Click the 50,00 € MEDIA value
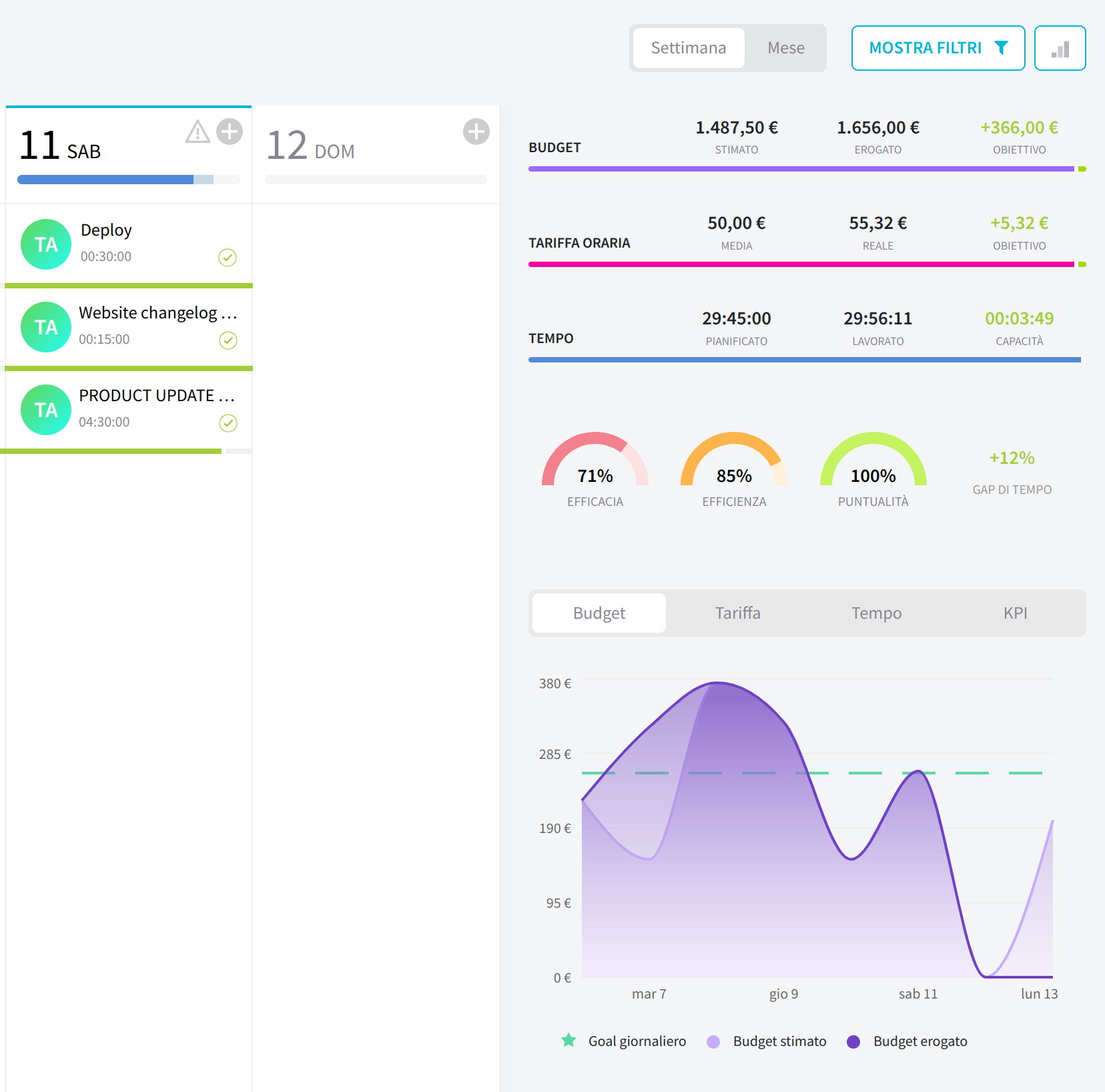Image resolution: width=1105 pixels, height=1092 pixels. pos(737,223)
